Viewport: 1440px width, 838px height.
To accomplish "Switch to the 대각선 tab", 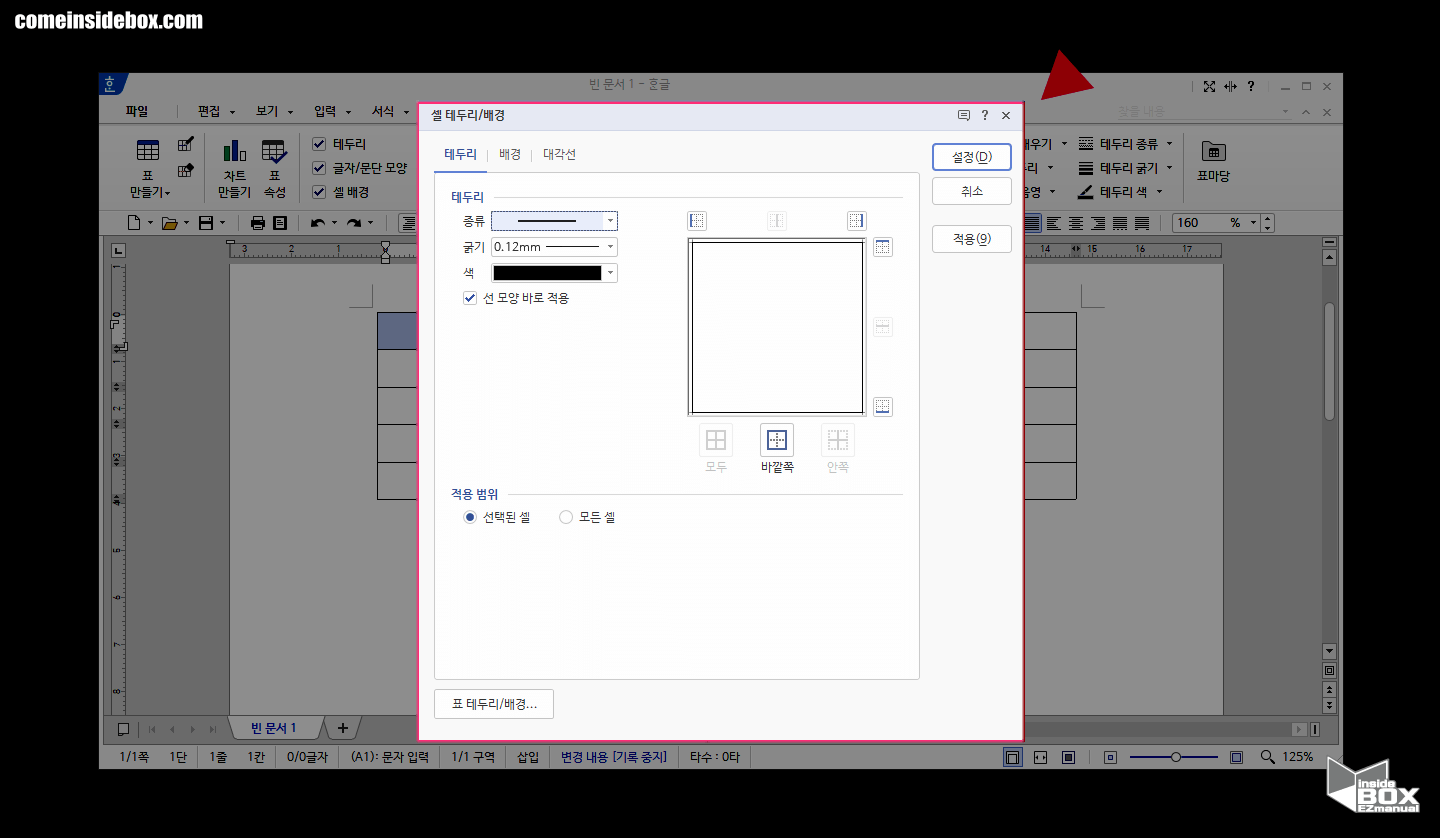I will [x=559, y=155].
